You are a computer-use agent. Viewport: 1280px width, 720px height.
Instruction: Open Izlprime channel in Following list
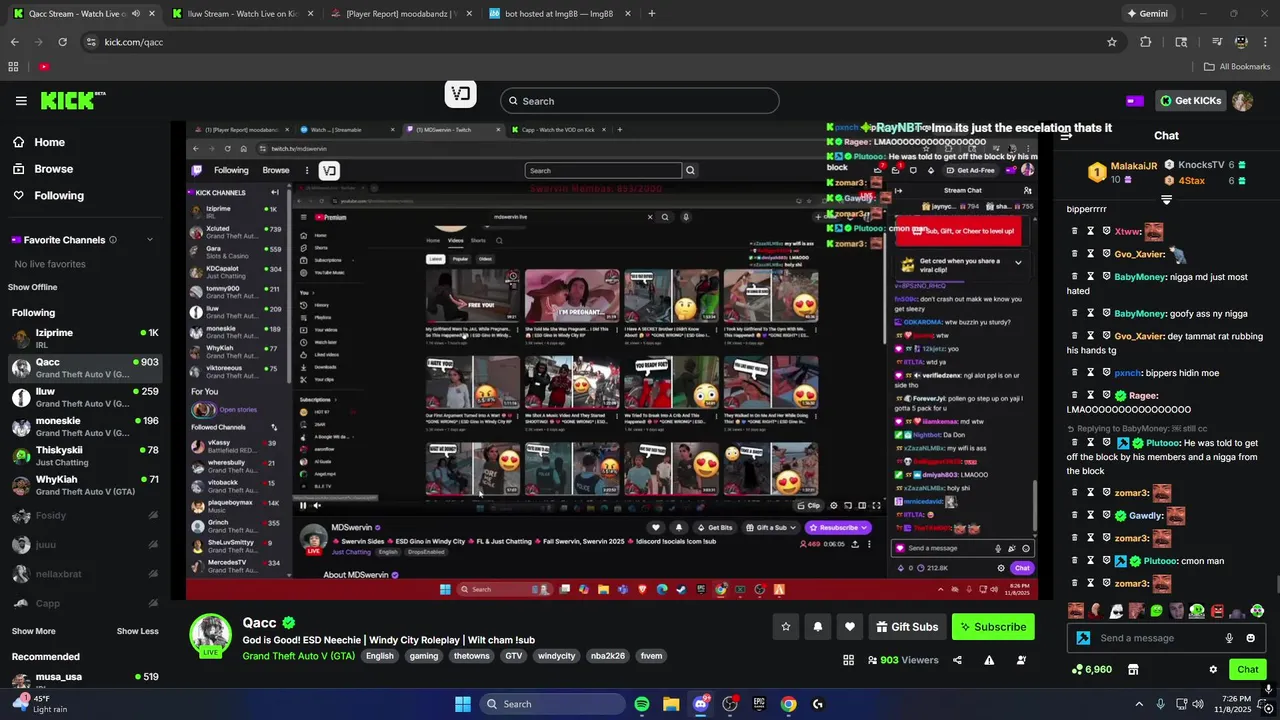click(84, 338)
